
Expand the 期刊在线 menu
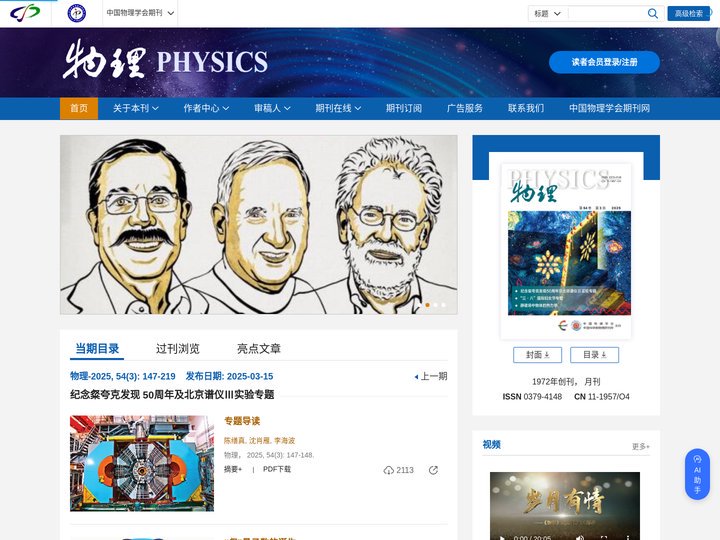click(338, 108)
